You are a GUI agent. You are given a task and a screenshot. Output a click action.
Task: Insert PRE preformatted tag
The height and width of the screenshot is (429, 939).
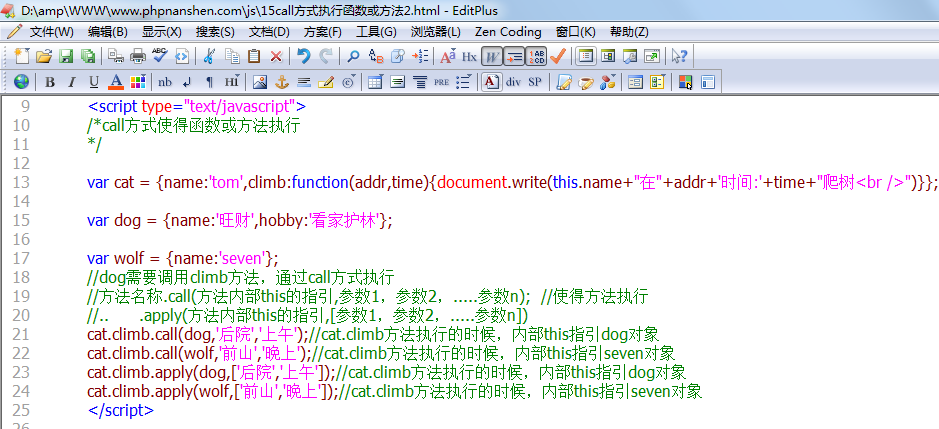click(x=441, y=82)
